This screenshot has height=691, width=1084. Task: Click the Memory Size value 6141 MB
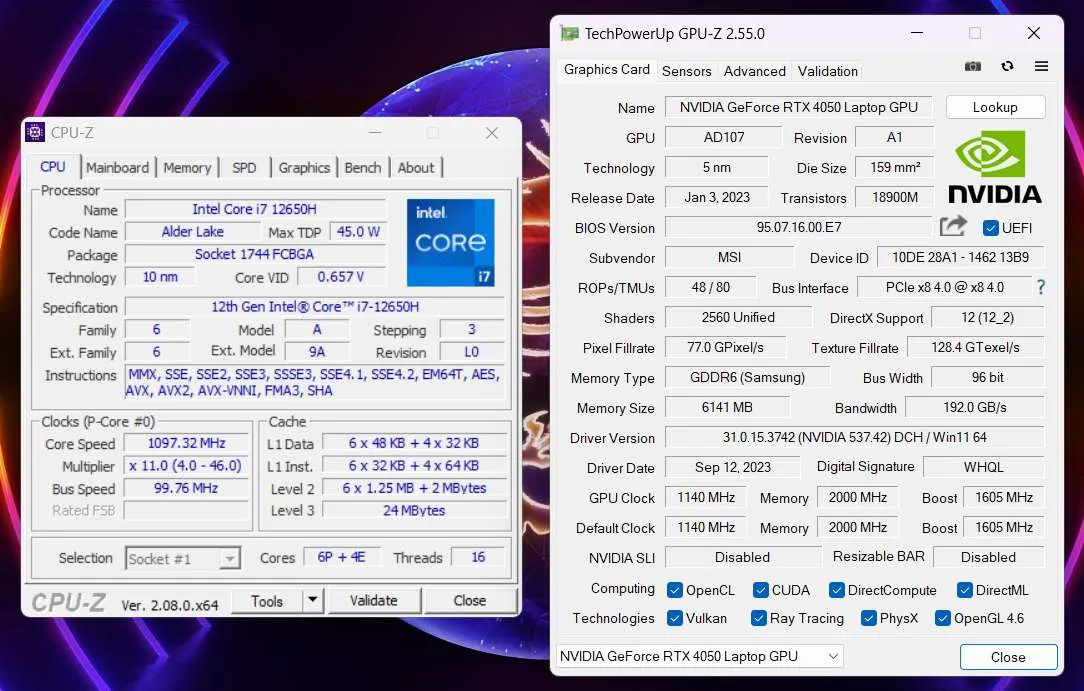point(727,407)
